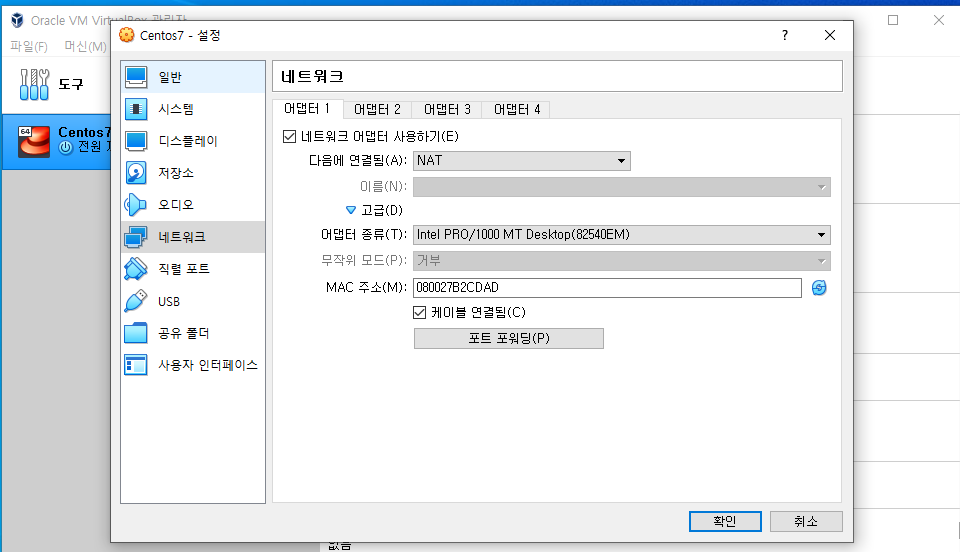The width and height of the screenshot is (960, 552).
Task: Open the Promiscuous Mode (무작위 모드) dropdown
Action: coord(621,261)
